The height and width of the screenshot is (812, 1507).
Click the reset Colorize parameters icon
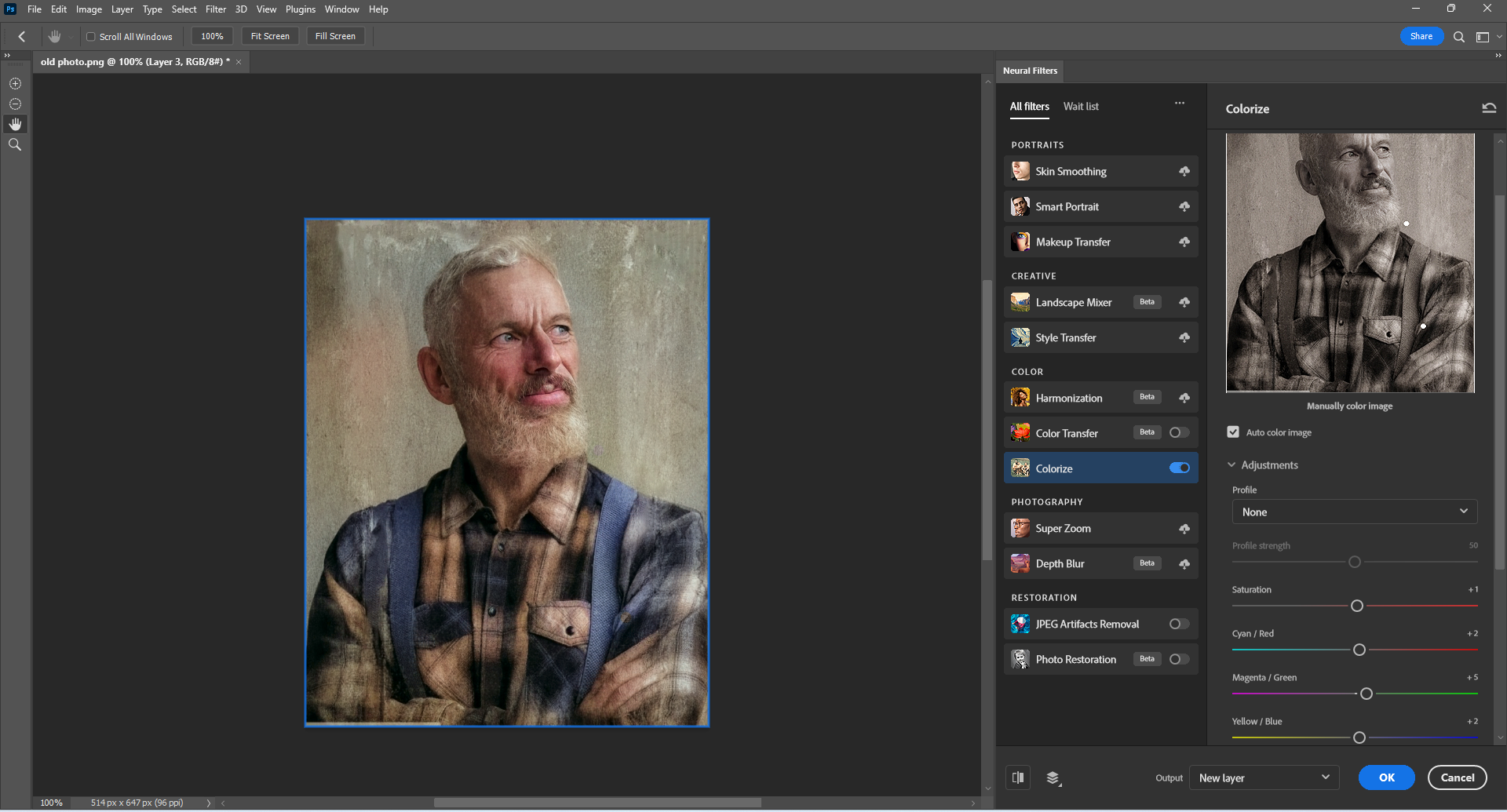(1489, 108)
